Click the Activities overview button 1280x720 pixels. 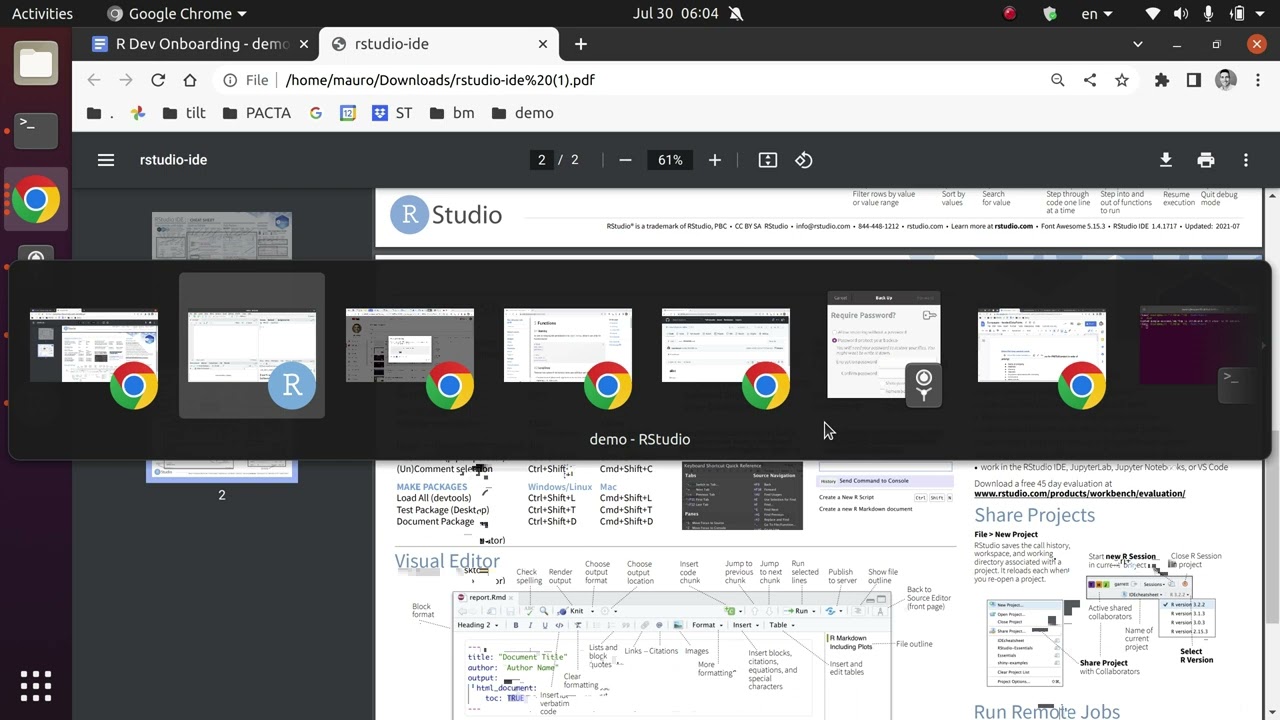(x=42, y=14)
